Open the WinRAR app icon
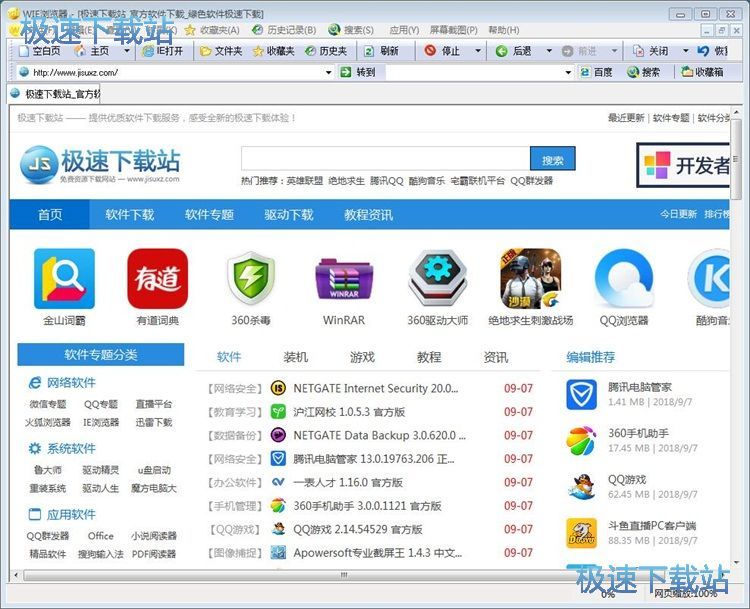750x609 pixels. tap(344, 278)
